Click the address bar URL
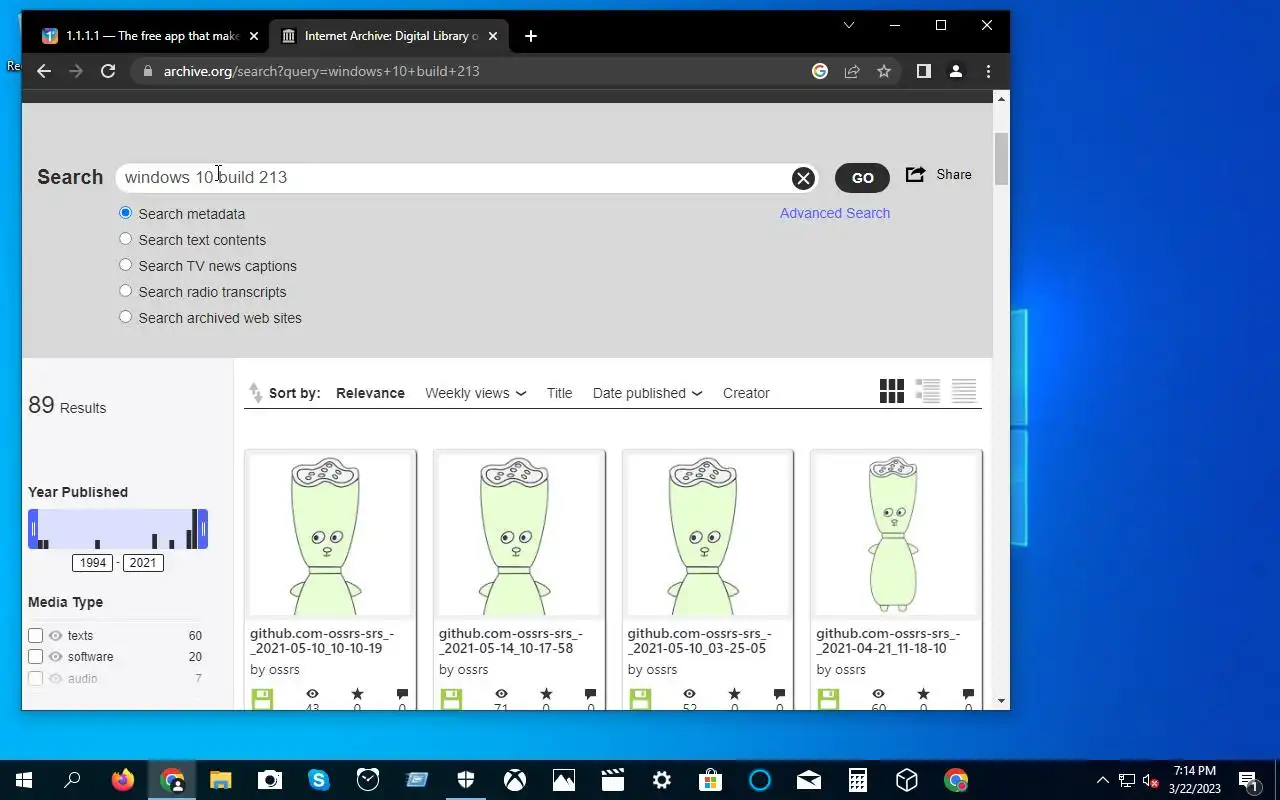Viewport: 1280px width, 800px height. (322, 71)
